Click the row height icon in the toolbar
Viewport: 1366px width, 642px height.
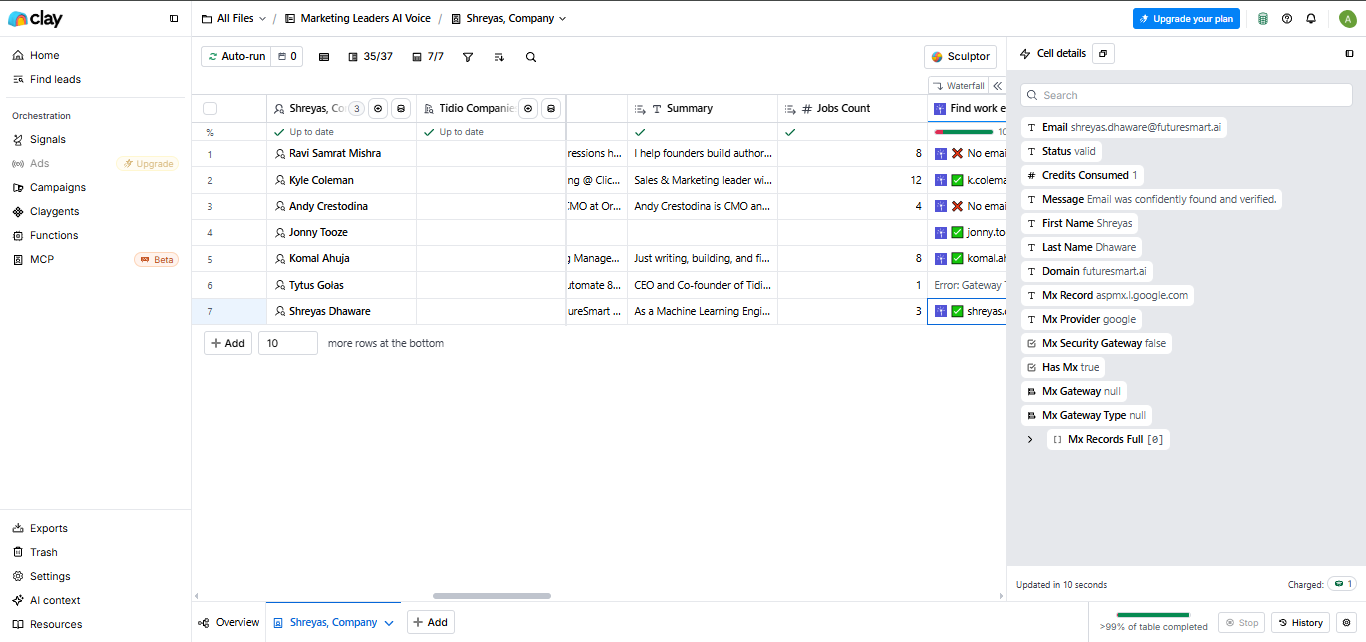[324, 57]
